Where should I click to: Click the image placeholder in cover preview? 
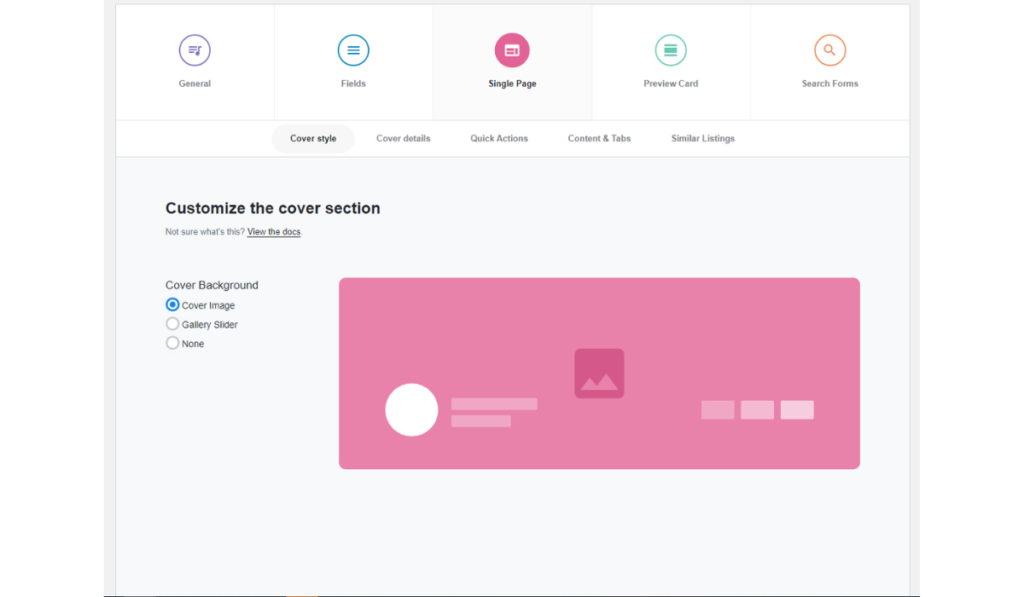pos(599,374)
